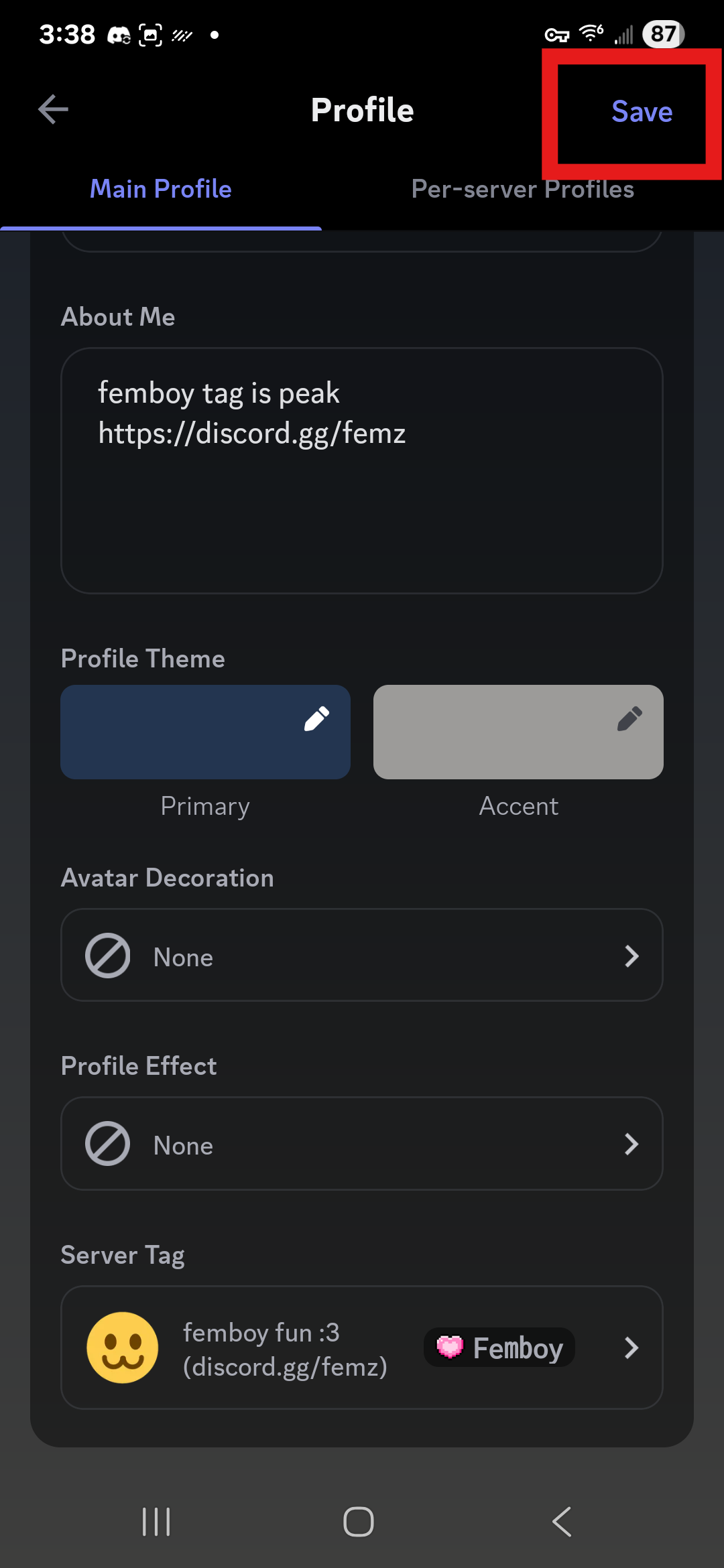Edit the About Me text field
This screenshot has height=1568, width=724.
362,470
